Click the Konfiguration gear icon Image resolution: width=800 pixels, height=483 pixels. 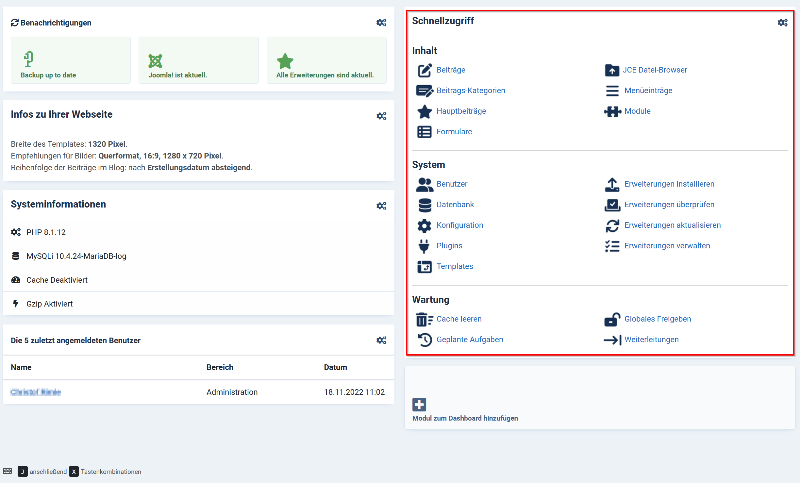(x=424, y=225)
